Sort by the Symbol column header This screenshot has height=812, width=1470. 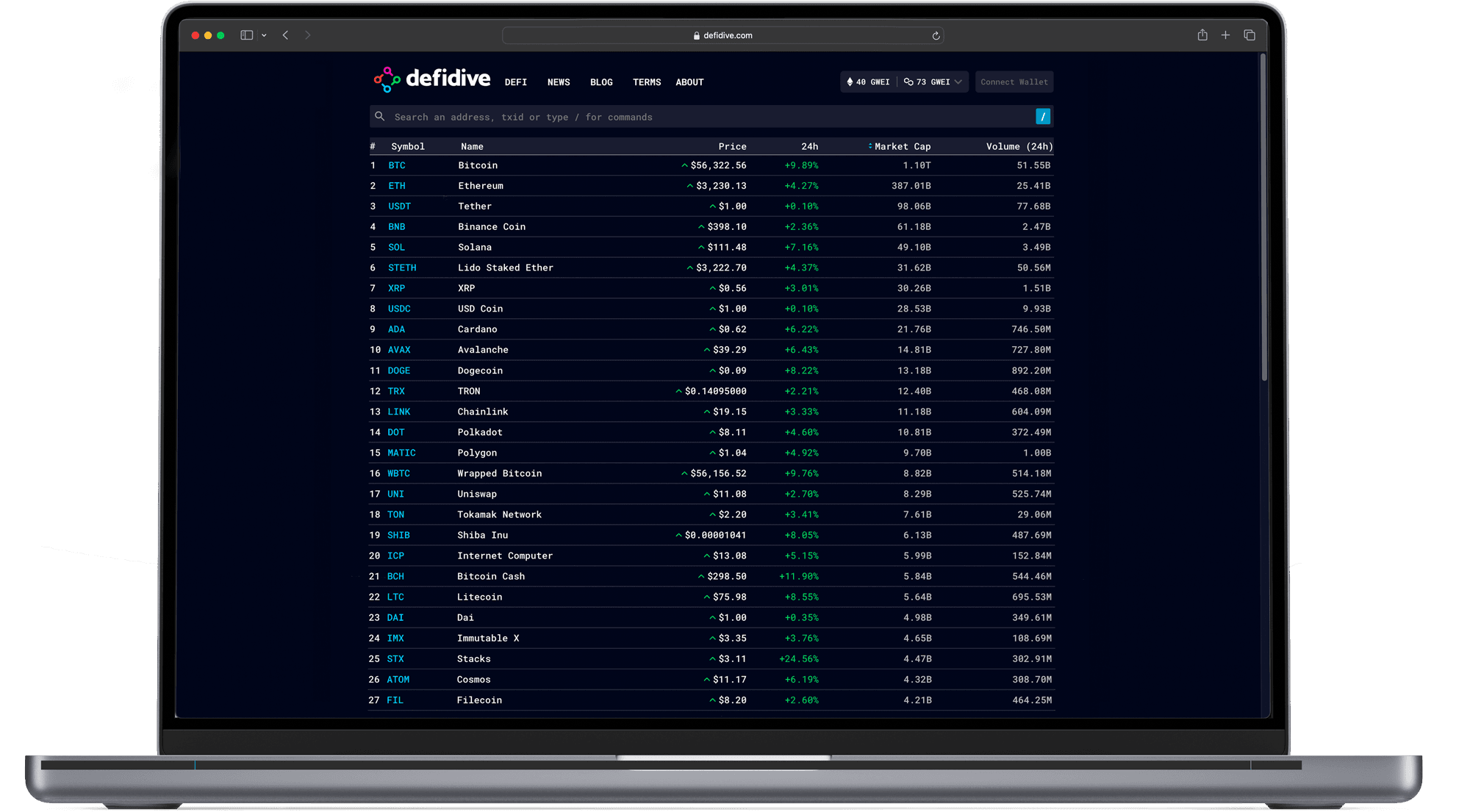coord(408,146)
